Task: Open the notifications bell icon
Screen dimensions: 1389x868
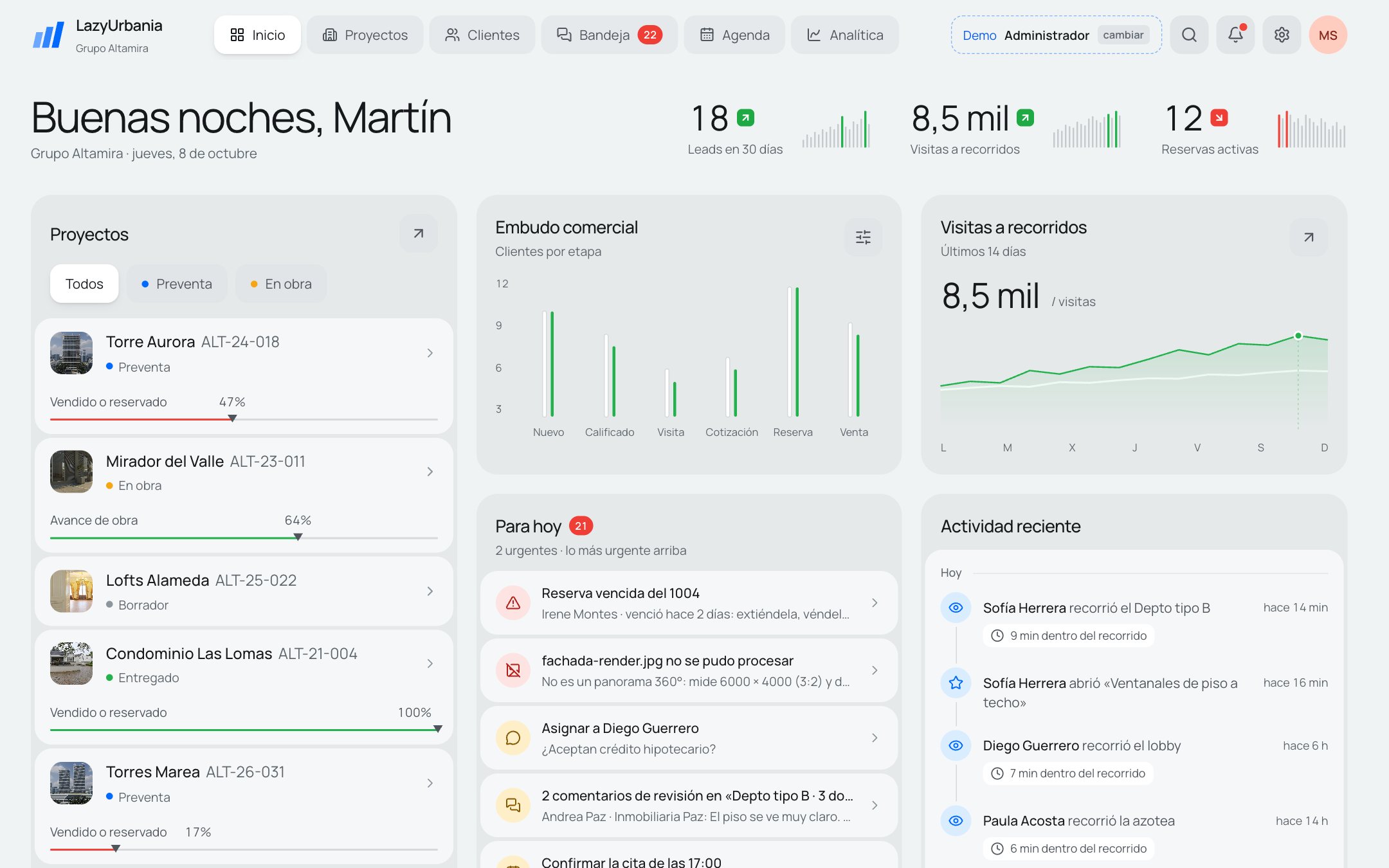Action: (x=1235, y=35)
